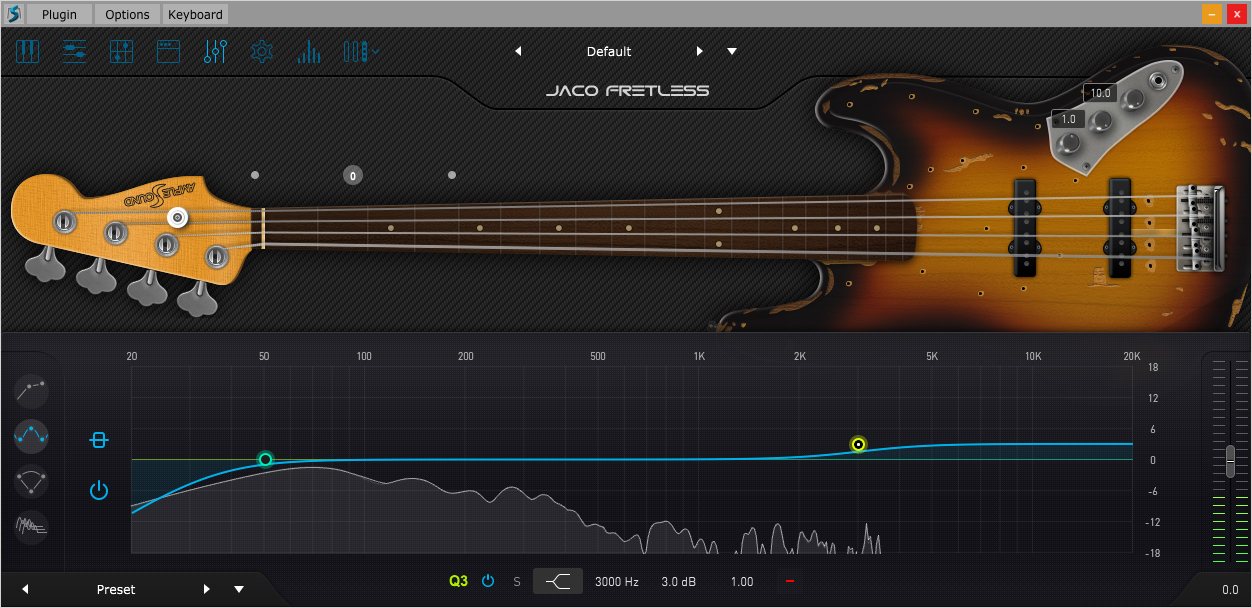Expand the EQ Preset dropdown menu

(x=239, y=589)
